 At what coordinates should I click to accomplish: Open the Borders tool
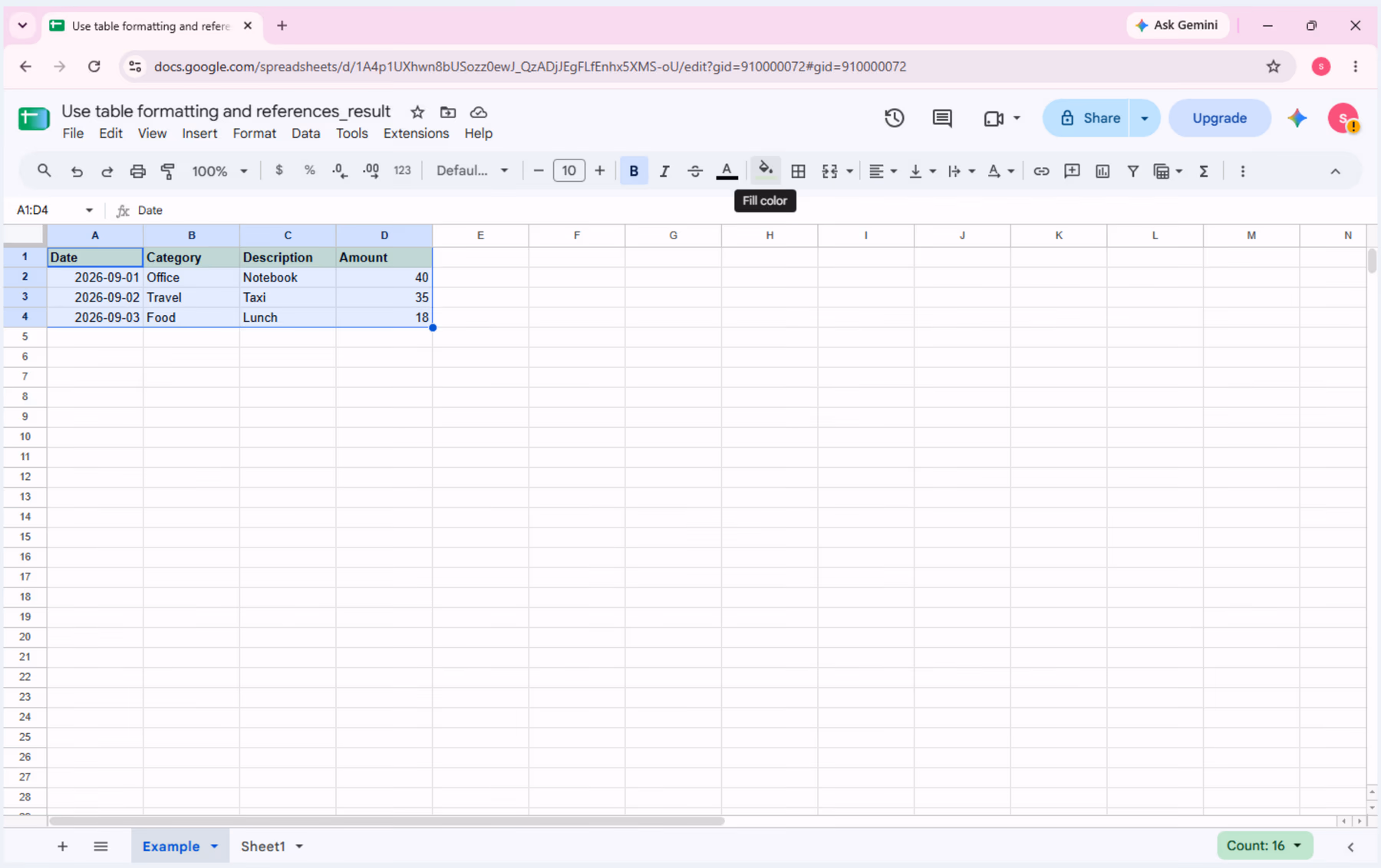tap(798, 171)
